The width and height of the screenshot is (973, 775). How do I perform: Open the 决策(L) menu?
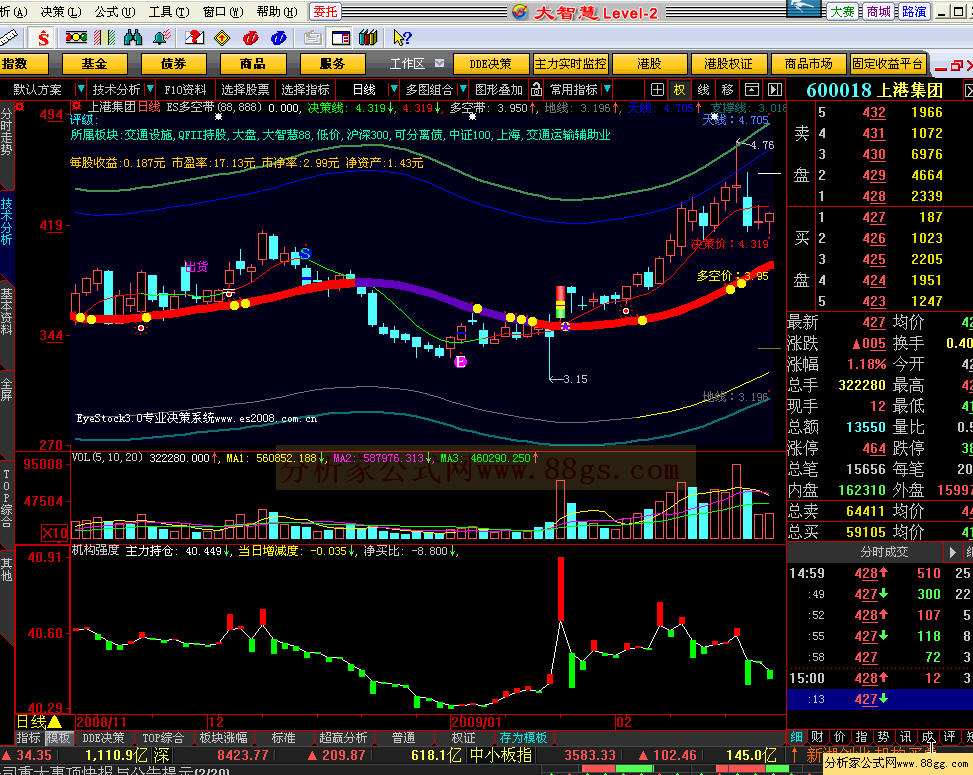(60, 12)
